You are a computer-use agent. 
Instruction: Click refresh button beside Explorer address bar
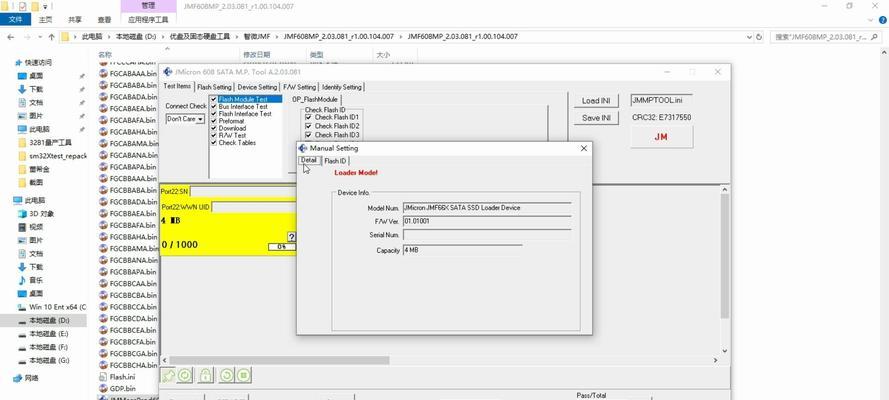(x=760, y=37)
